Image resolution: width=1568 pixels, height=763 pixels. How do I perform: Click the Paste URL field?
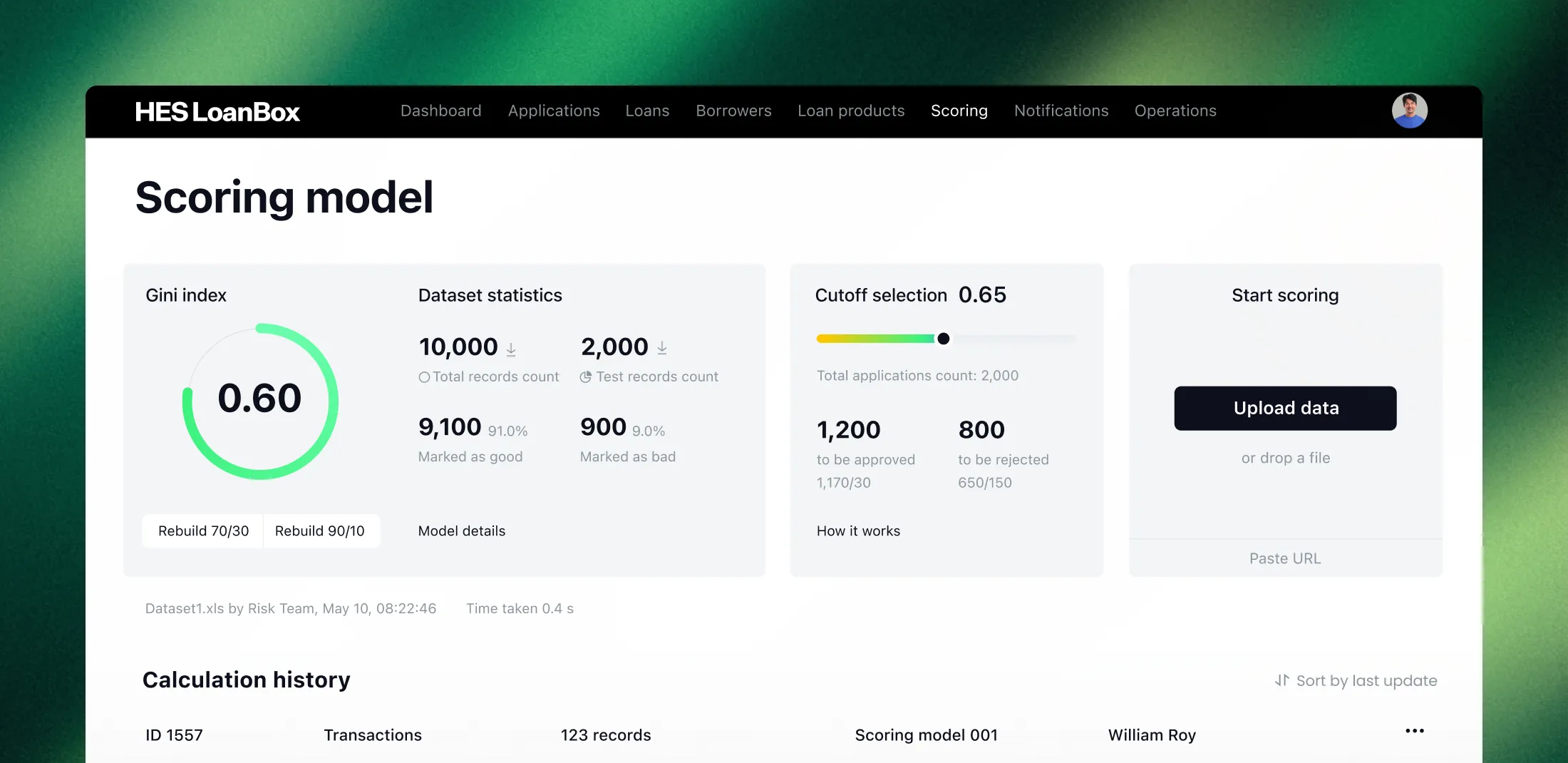tap(1285, 558)
